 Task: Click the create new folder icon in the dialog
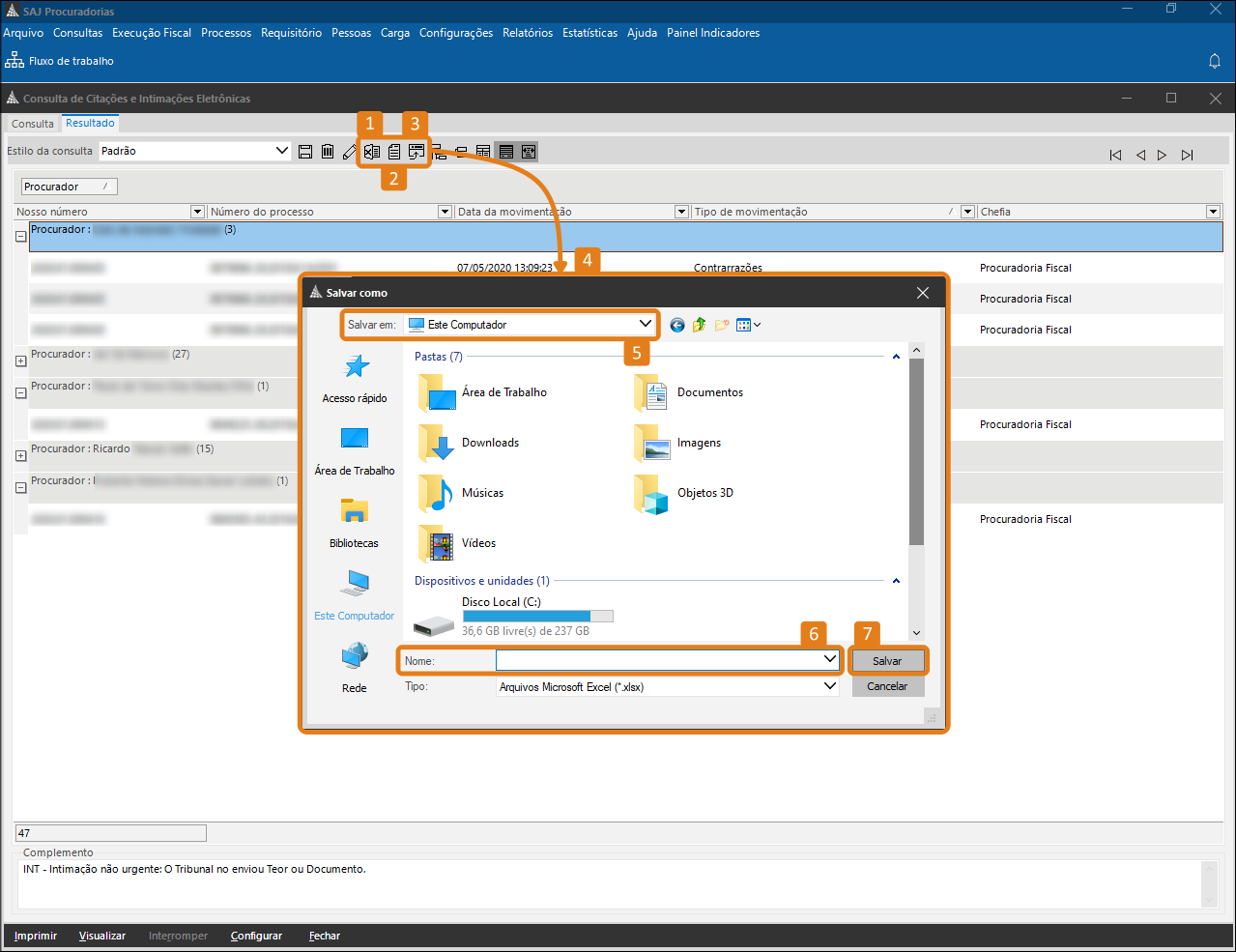(x=721, y=325)
